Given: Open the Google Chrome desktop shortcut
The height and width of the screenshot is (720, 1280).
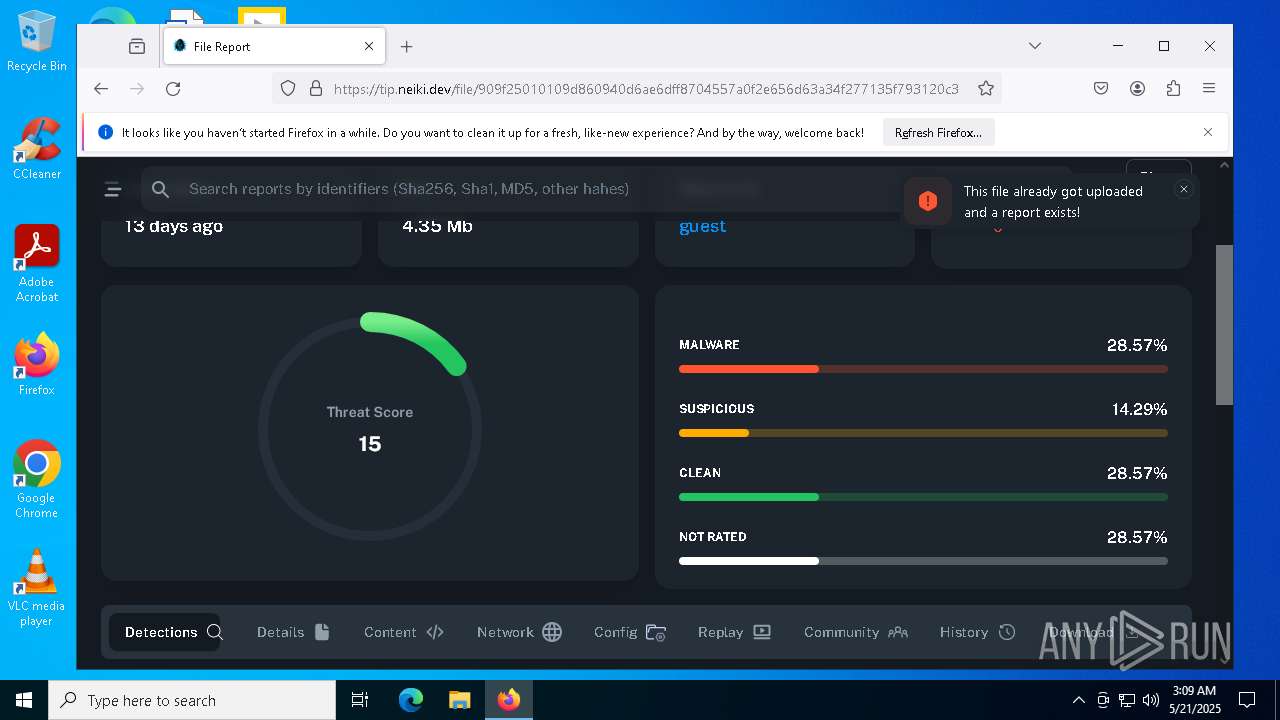Looking at the screenshot, I should [37, 480].
